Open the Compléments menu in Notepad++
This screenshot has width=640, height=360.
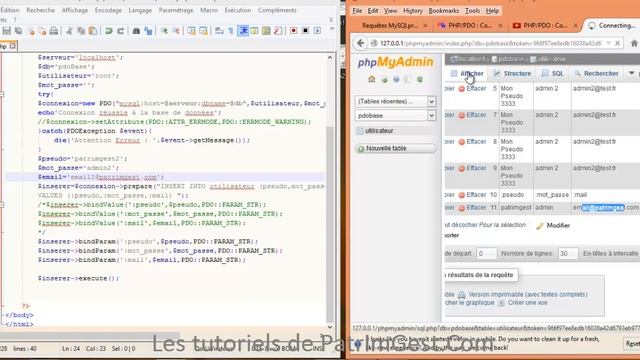[277, 10]
